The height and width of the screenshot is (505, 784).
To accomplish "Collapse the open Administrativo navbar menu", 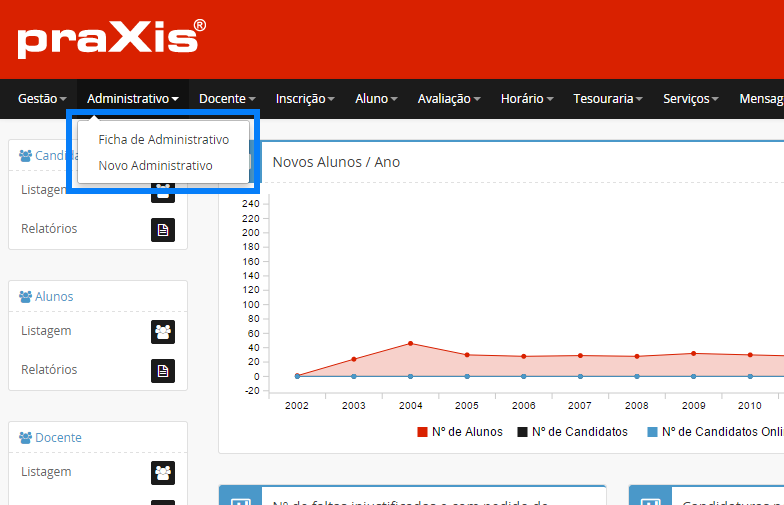I will 133,99.
